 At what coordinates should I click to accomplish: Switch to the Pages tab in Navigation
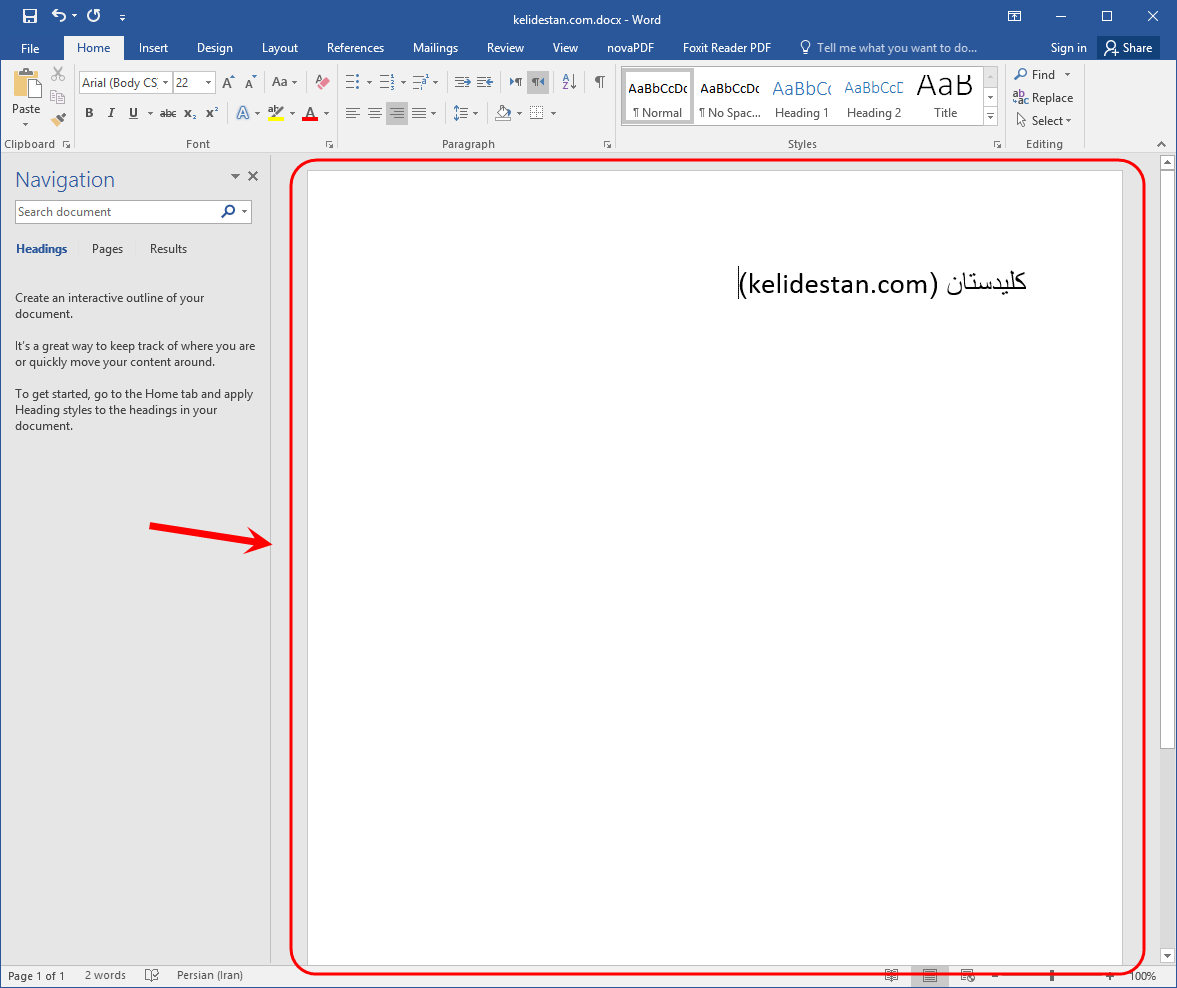pos(107,249)
